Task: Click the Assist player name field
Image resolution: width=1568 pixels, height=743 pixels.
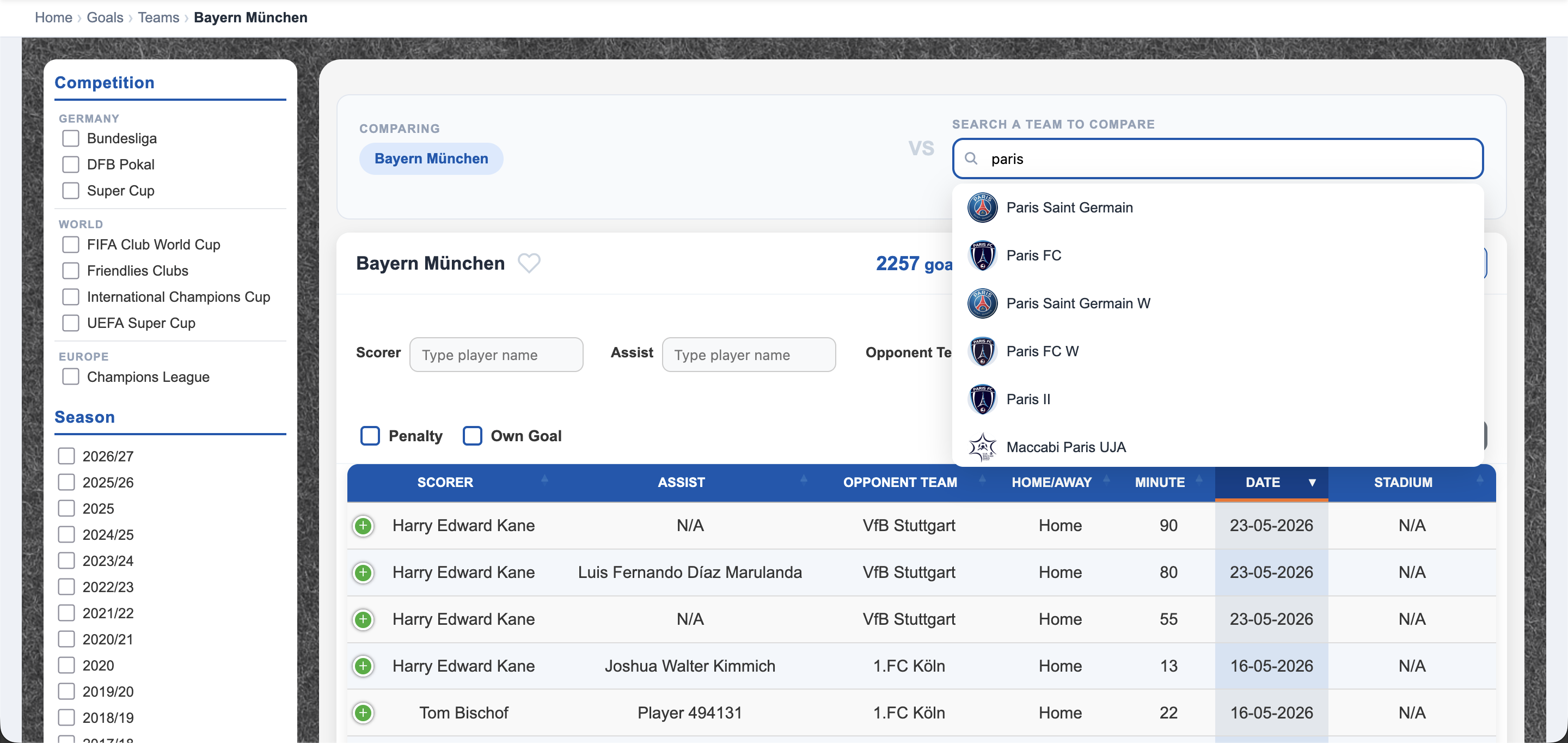Action: coord(749,355)
